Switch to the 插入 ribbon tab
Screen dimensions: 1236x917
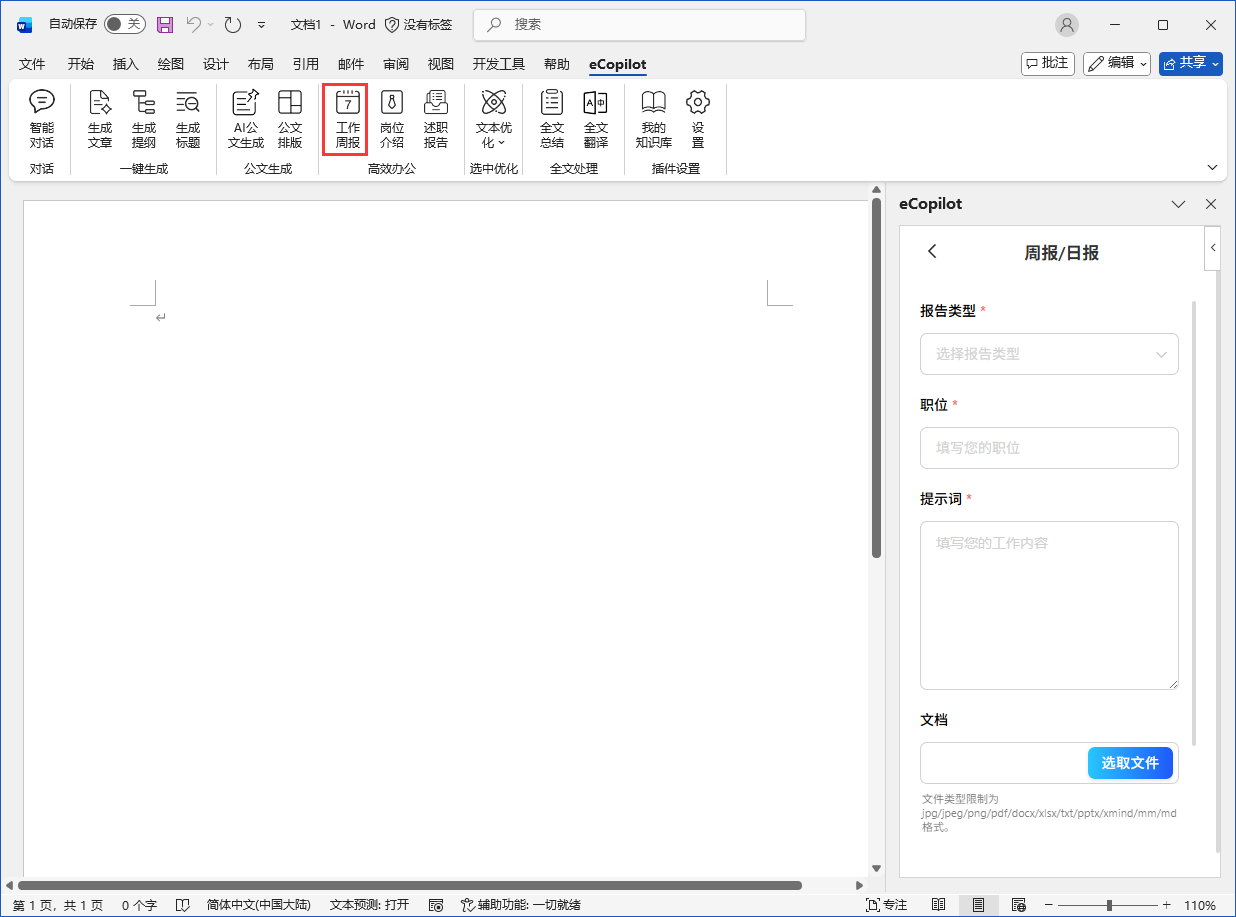pyautogui.click(x=126, y=64)
